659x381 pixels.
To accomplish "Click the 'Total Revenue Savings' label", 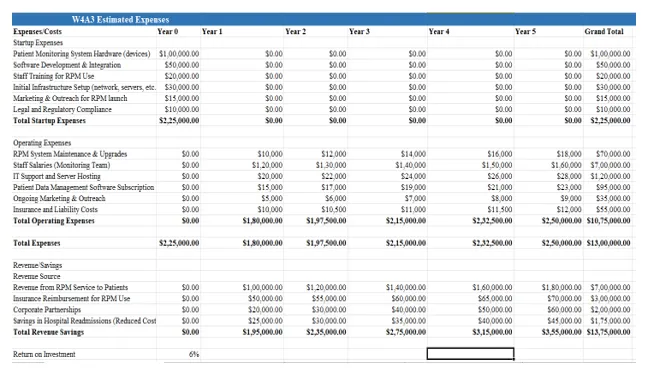I will click(48, 332).
